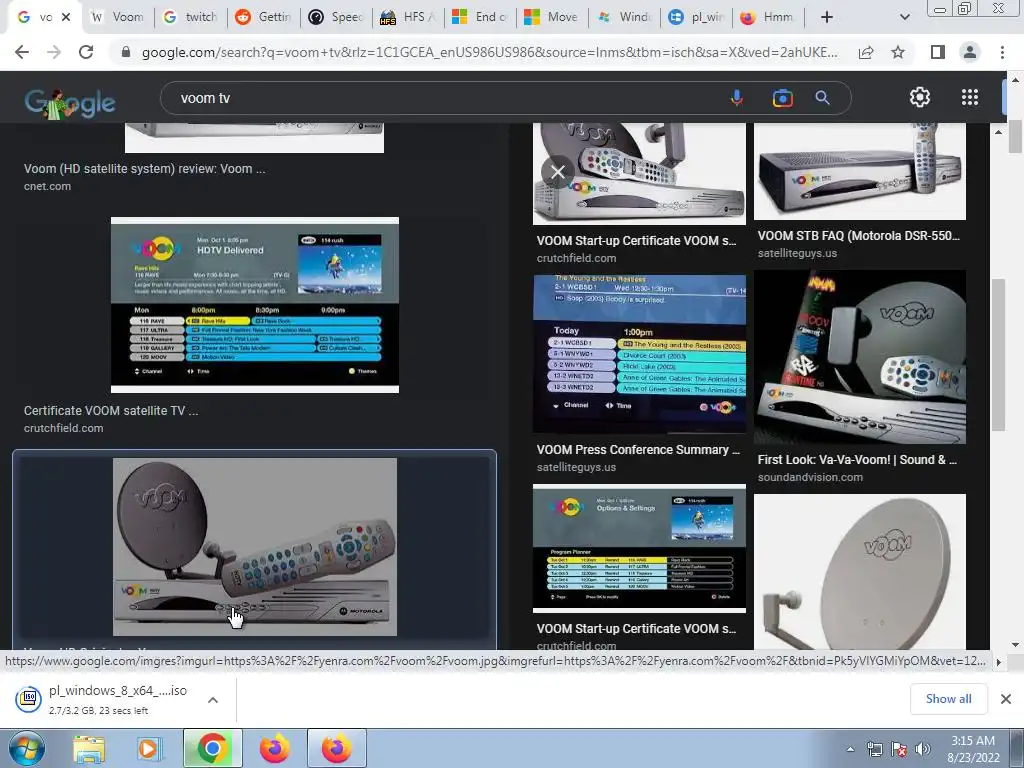Show all downloads
Image resolution: width=1024 pixels, height=768 pixels.
[x=948, y=699]
